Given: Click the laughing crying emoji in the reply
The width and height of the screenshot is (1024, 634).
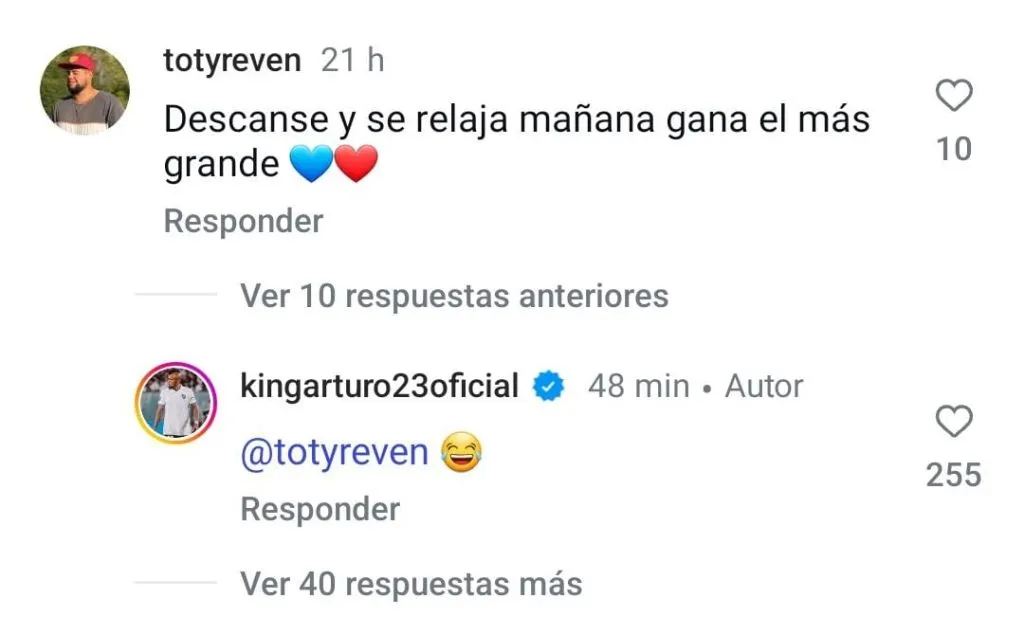Looking at the screenshot, I should 460,453.
